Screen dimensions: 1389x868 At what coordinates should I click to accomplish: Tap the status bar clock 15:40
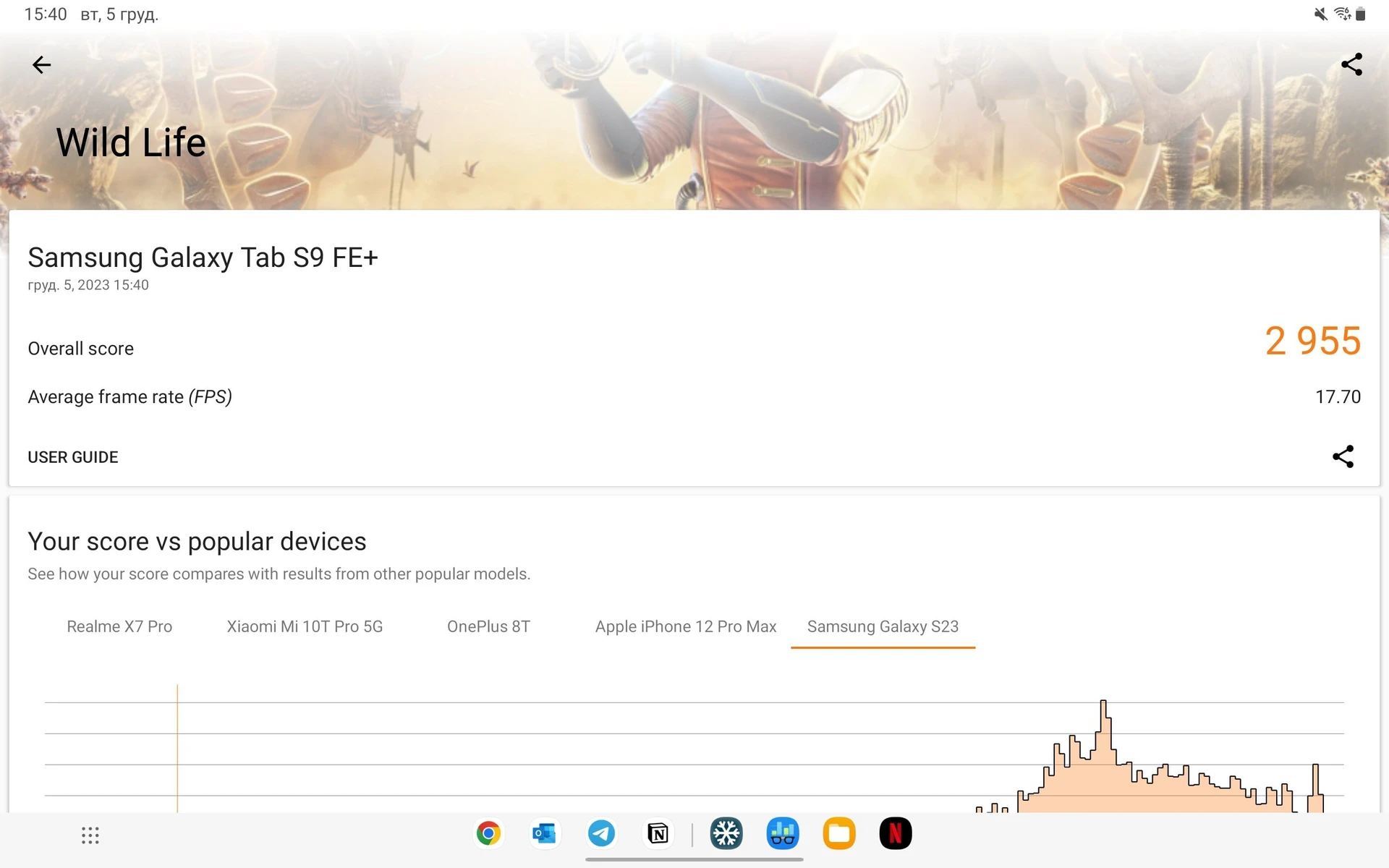(46, 14)
